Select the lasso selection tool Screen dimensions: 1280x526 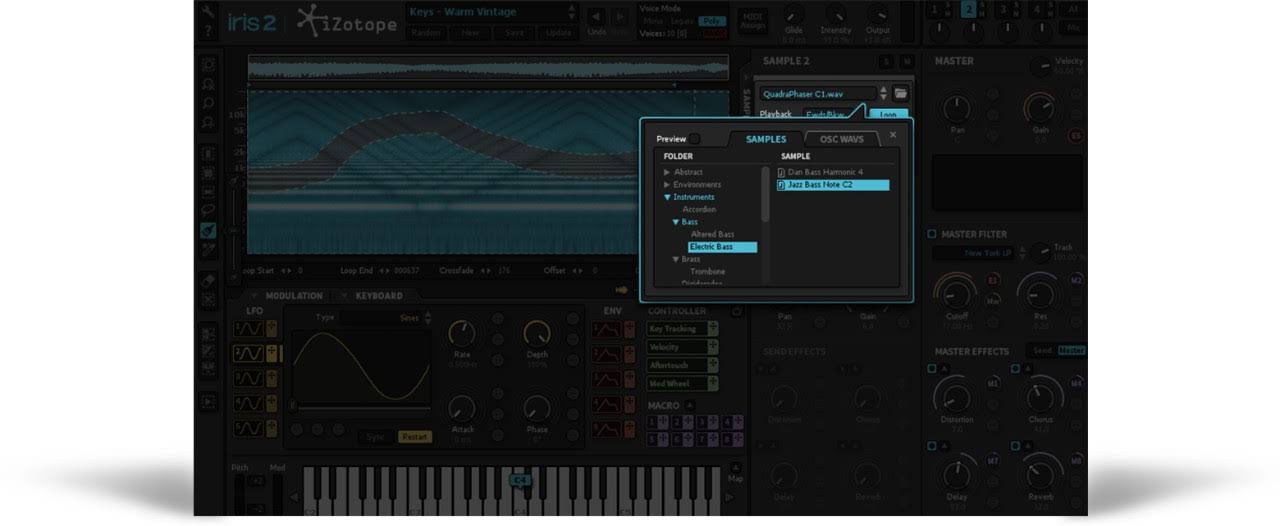coord(208,210)
